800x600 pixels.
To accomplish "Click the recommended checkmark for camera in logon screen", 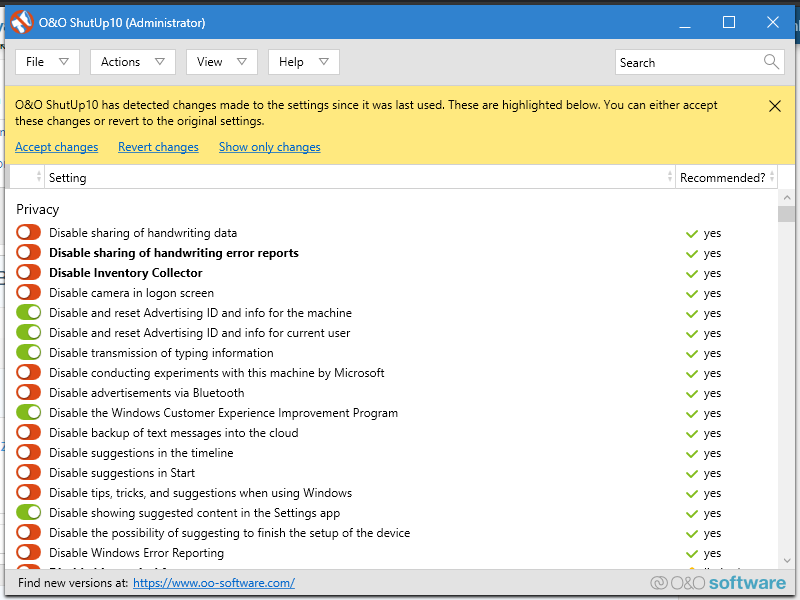I will 691,293.
